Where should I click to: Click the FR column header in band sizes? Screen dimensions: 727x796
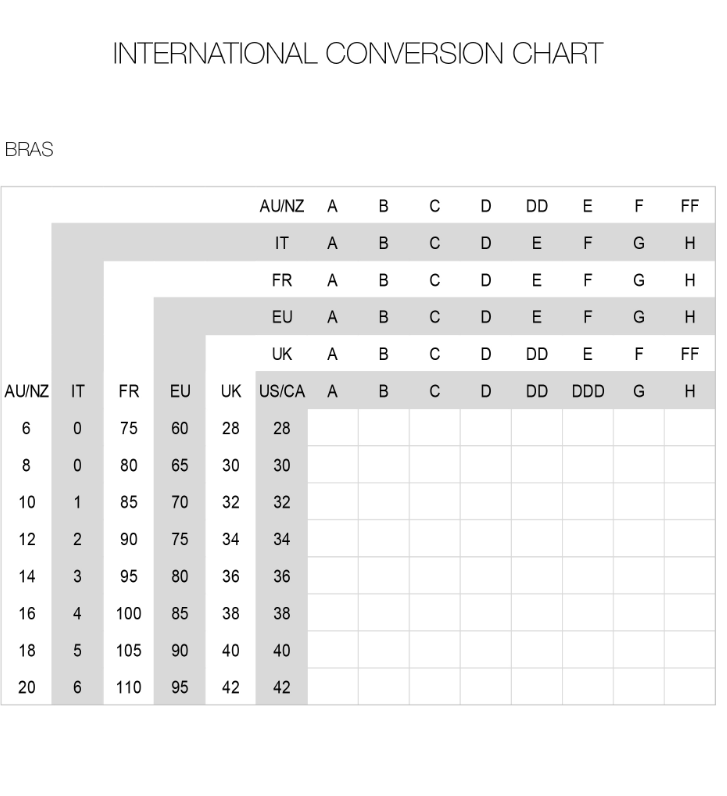click(128, 391)
